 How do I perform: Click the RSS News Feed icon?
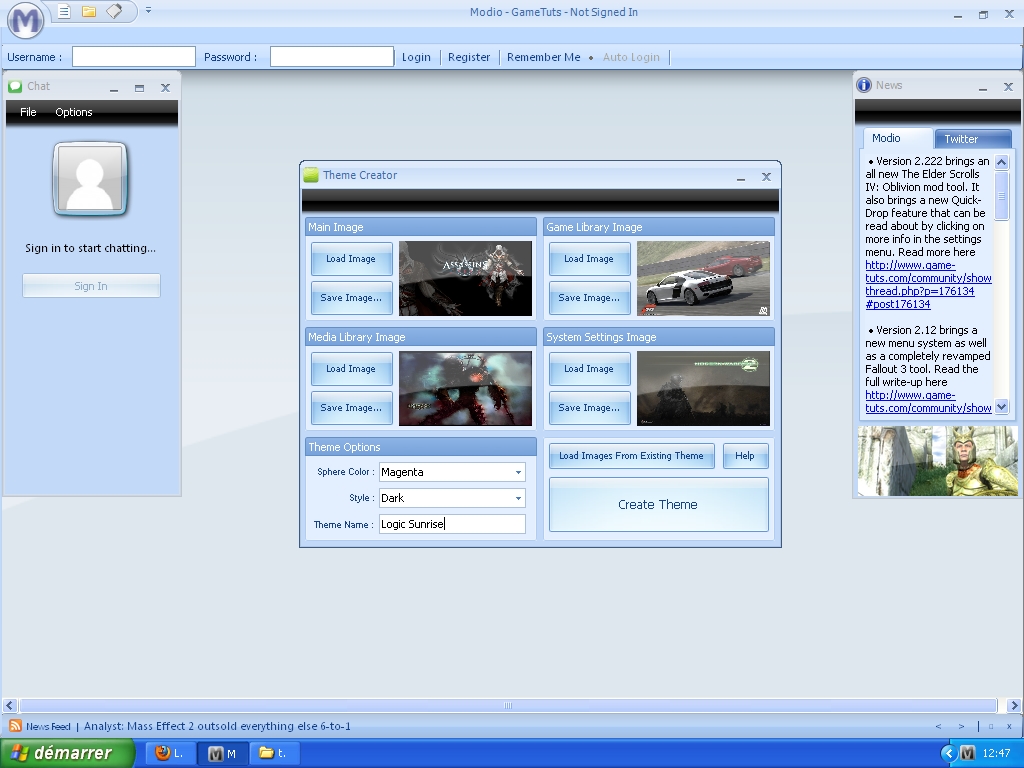coord(14,726)
